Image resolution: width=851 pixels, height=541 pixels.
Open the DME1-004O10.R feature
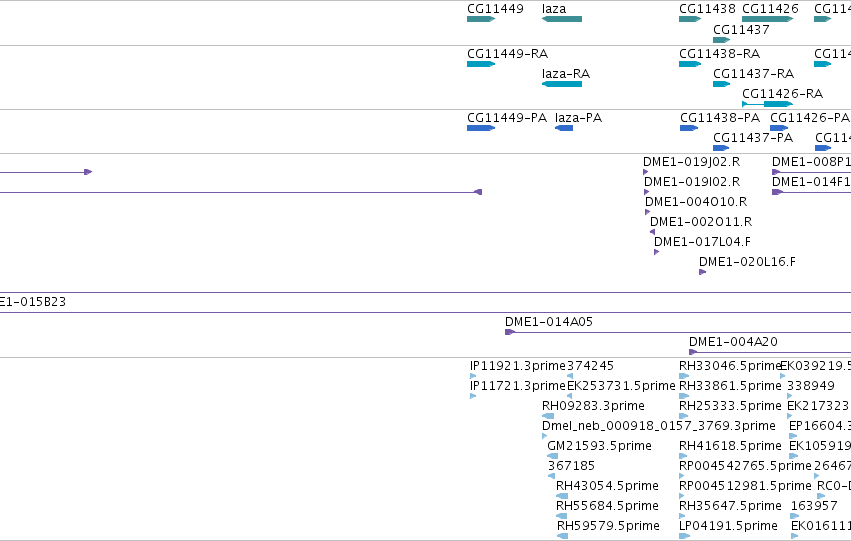[x=647, y=212]
